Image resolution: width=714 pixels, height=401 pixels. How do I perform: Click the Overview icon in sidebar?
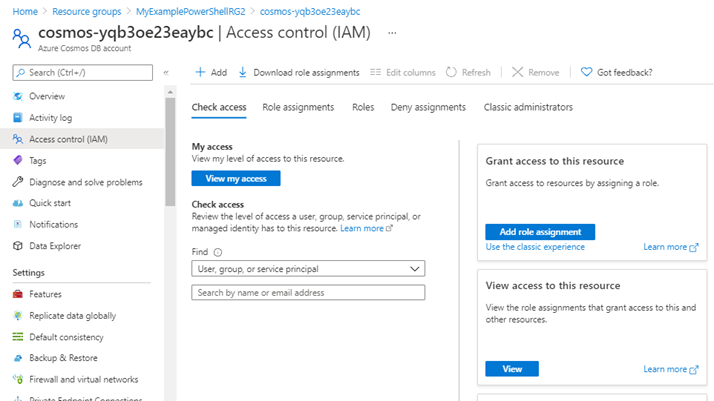tap(18, 96)
